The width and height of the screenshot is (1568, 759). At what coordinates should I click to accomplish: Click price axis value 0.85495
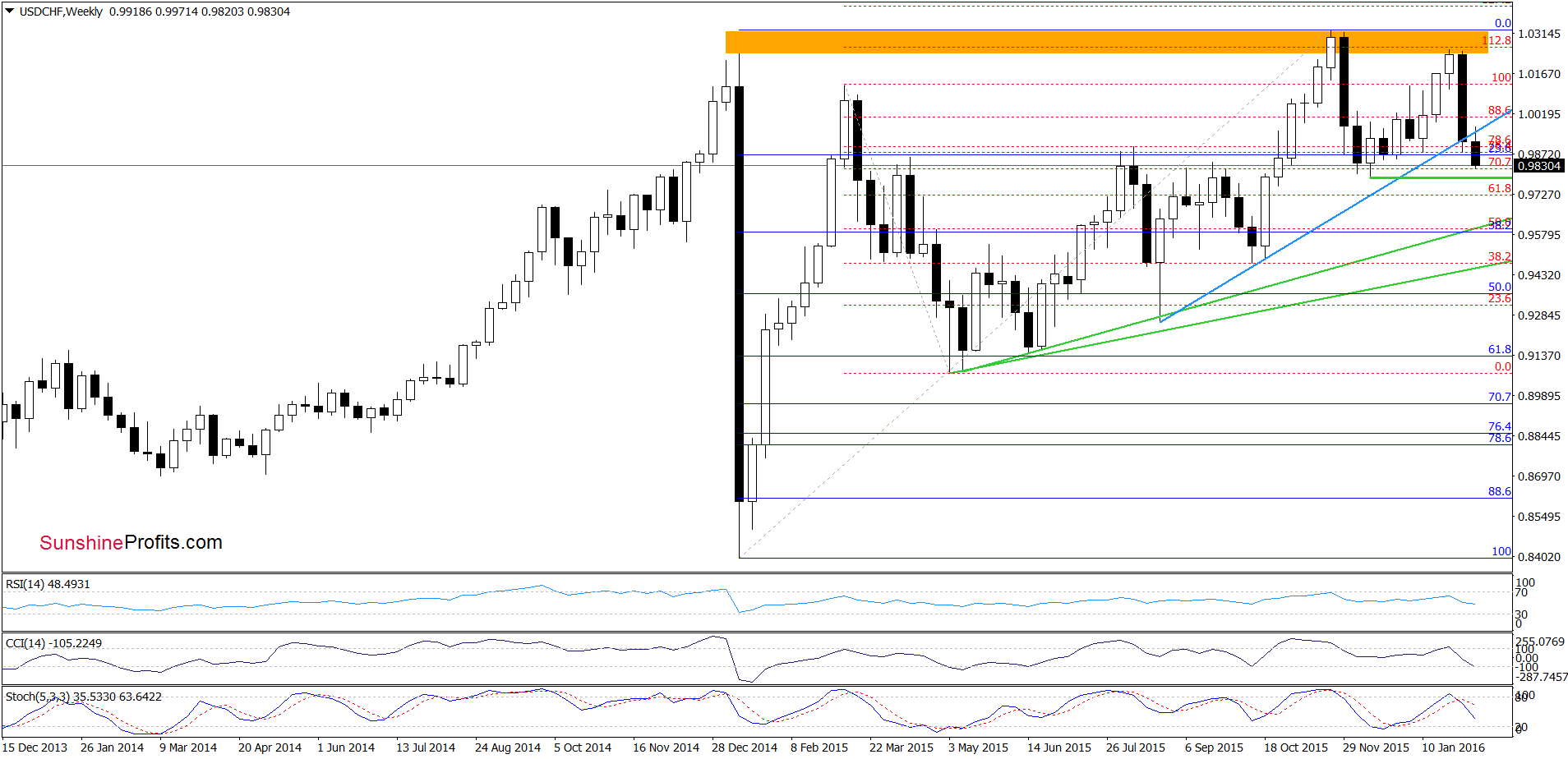pyautogui.click(x=1539, y=517)
